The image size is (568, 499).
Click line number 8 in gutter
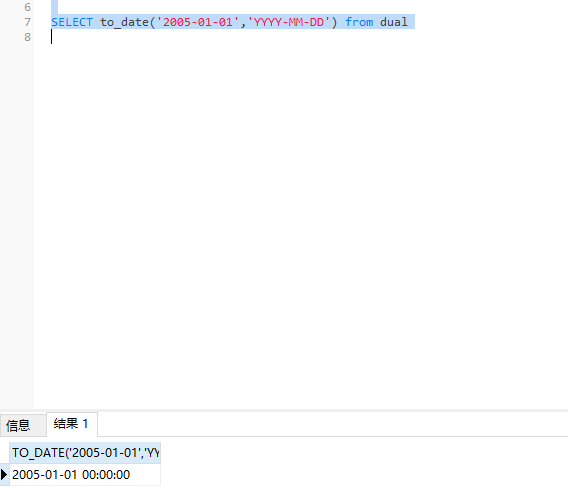click(x=28, y=37)
